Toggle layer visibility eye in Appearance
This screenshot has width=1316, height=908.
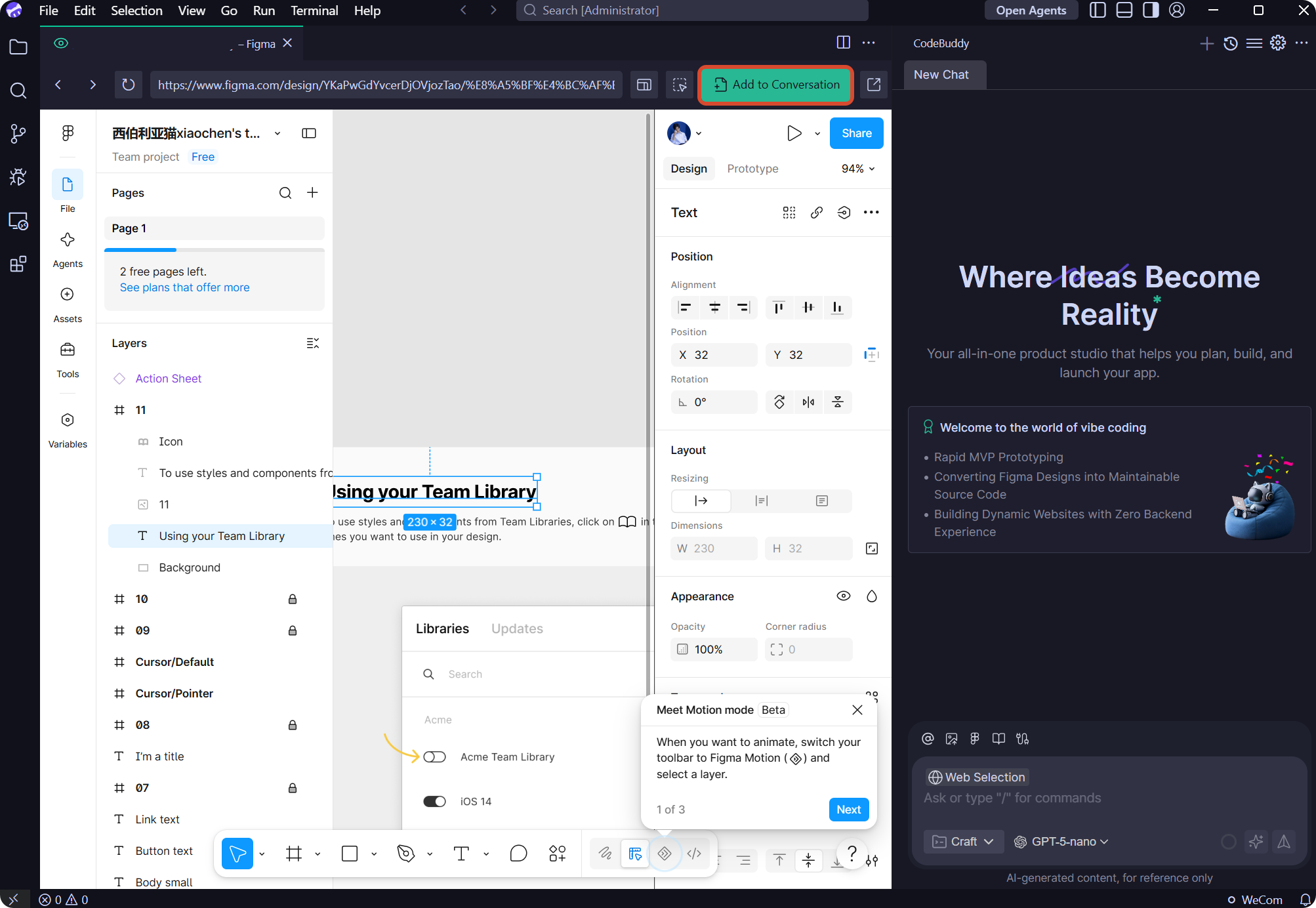coord(844,596)
